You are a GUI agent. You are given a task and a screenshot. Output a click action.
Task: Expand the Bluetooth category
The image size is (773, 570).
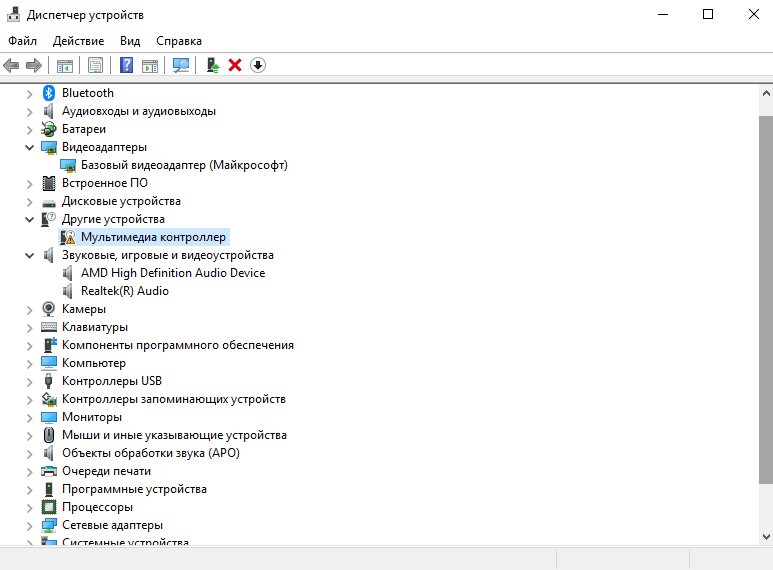[x=30, y=93]
